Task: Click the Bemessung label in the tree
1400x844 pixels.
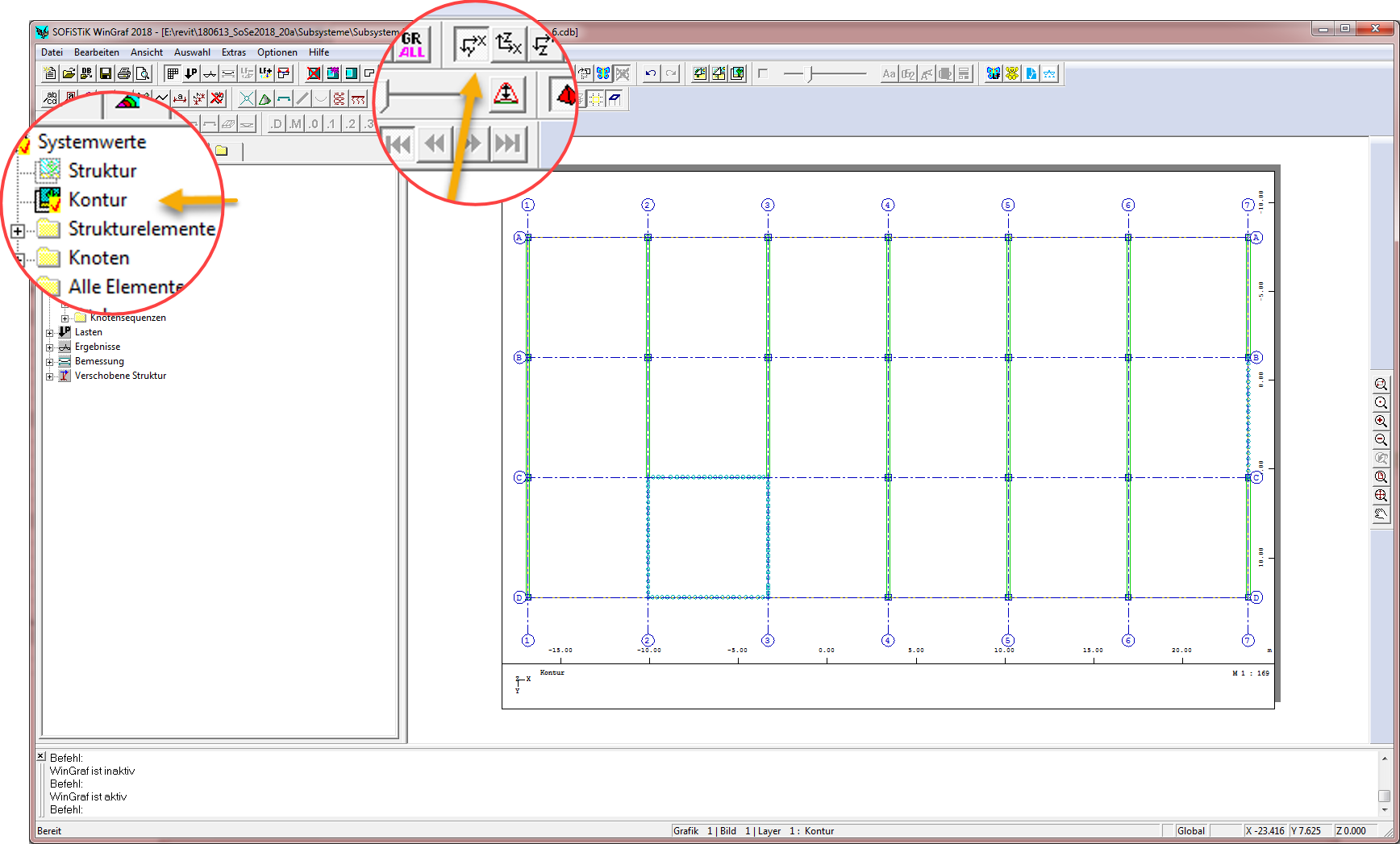Action: tap(99, 361)
